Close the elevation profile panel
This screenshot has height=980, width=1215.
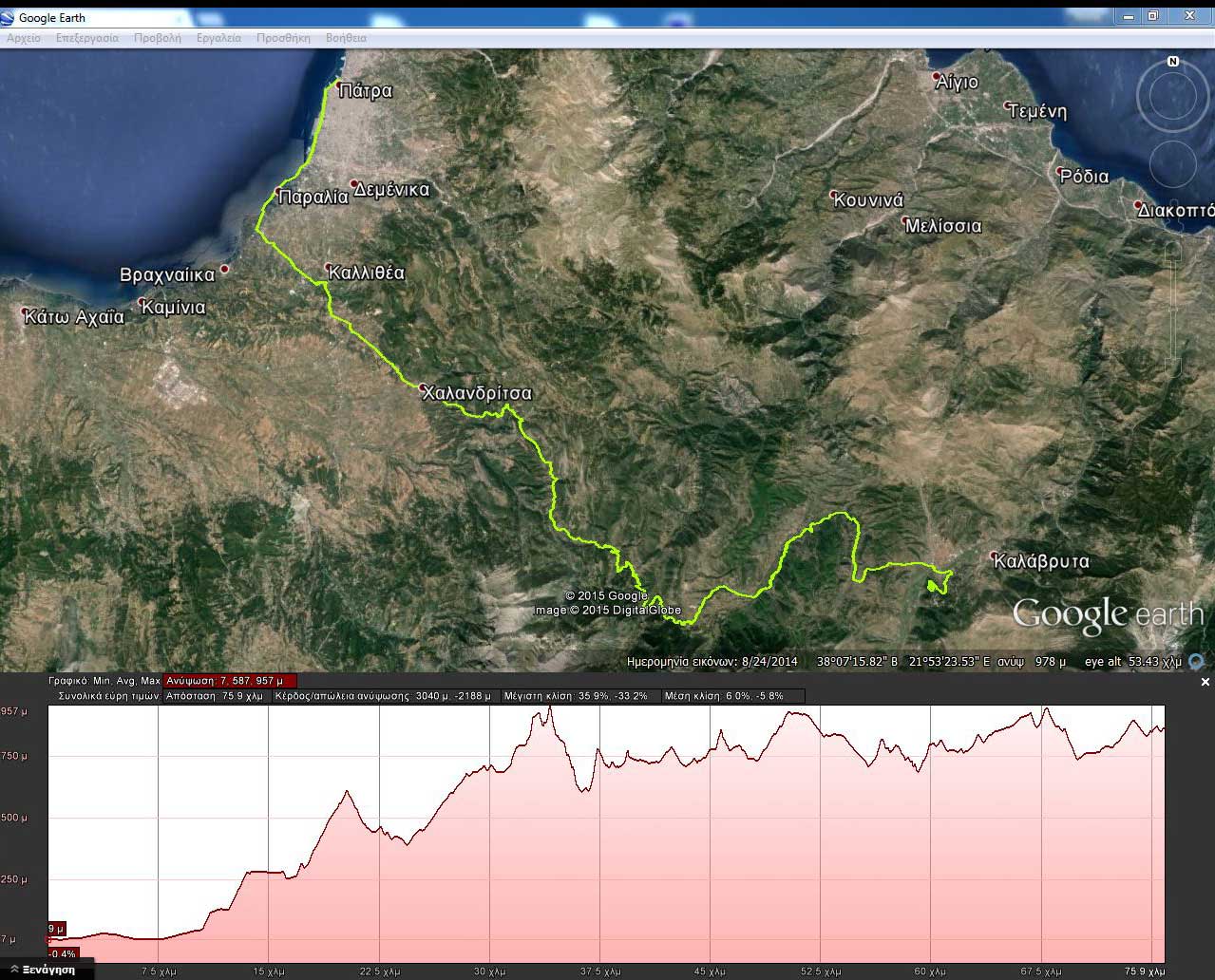coord(1206,682)
